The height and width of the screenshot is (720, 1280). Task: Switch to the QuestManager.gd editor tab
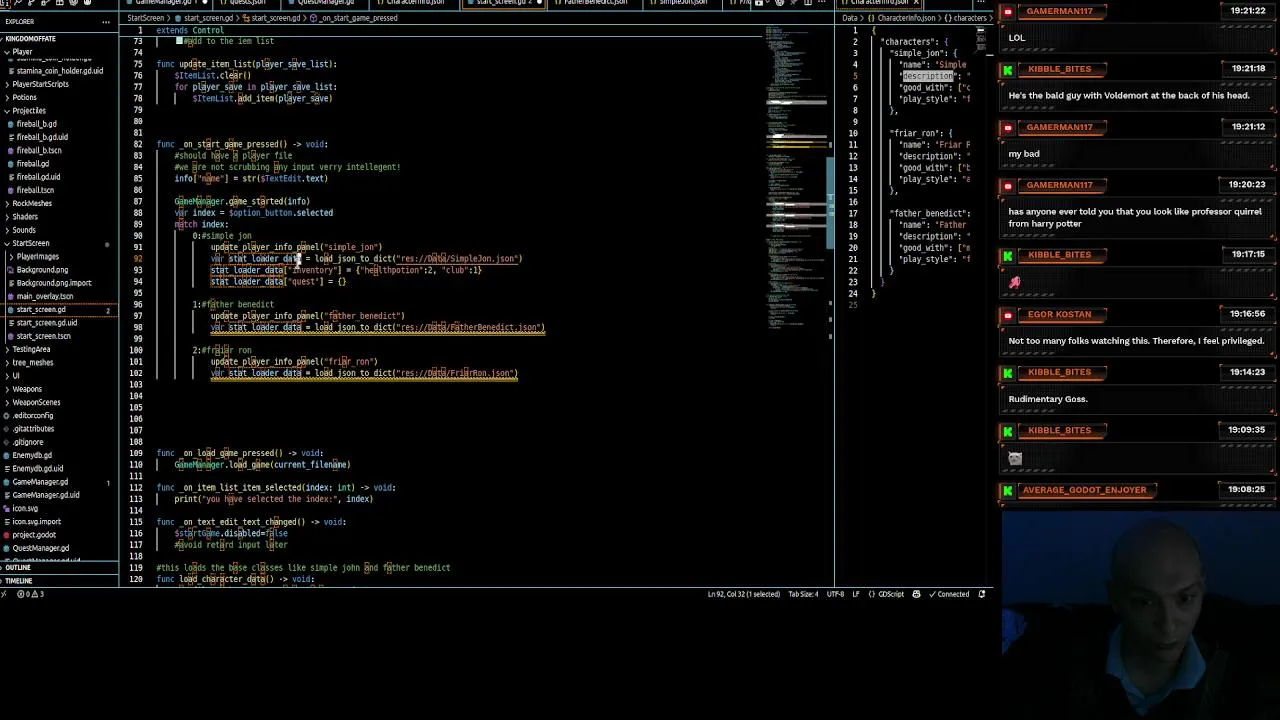point(325,3)
